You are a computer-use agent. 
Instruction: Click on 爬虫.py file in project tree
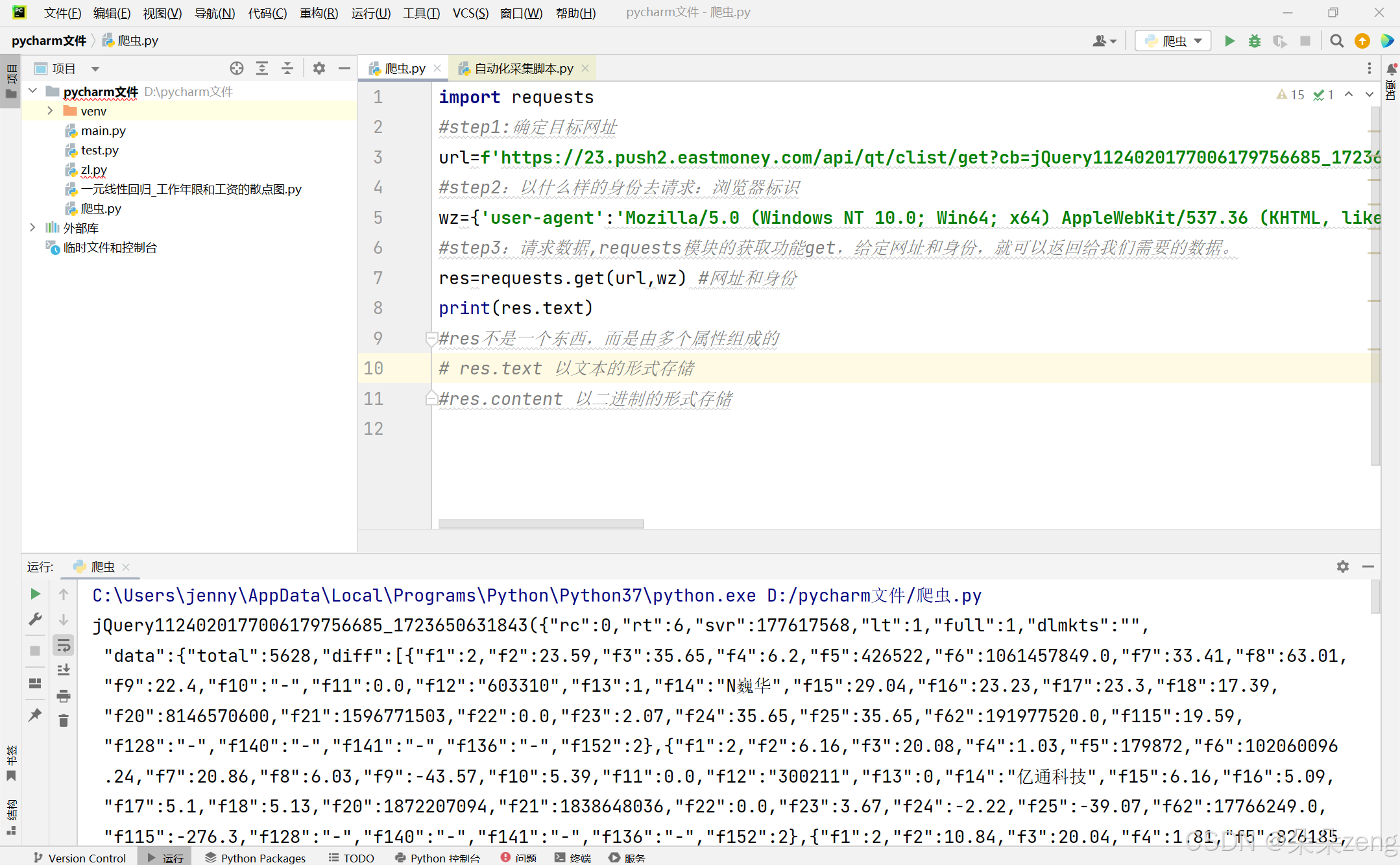point(100,208)
